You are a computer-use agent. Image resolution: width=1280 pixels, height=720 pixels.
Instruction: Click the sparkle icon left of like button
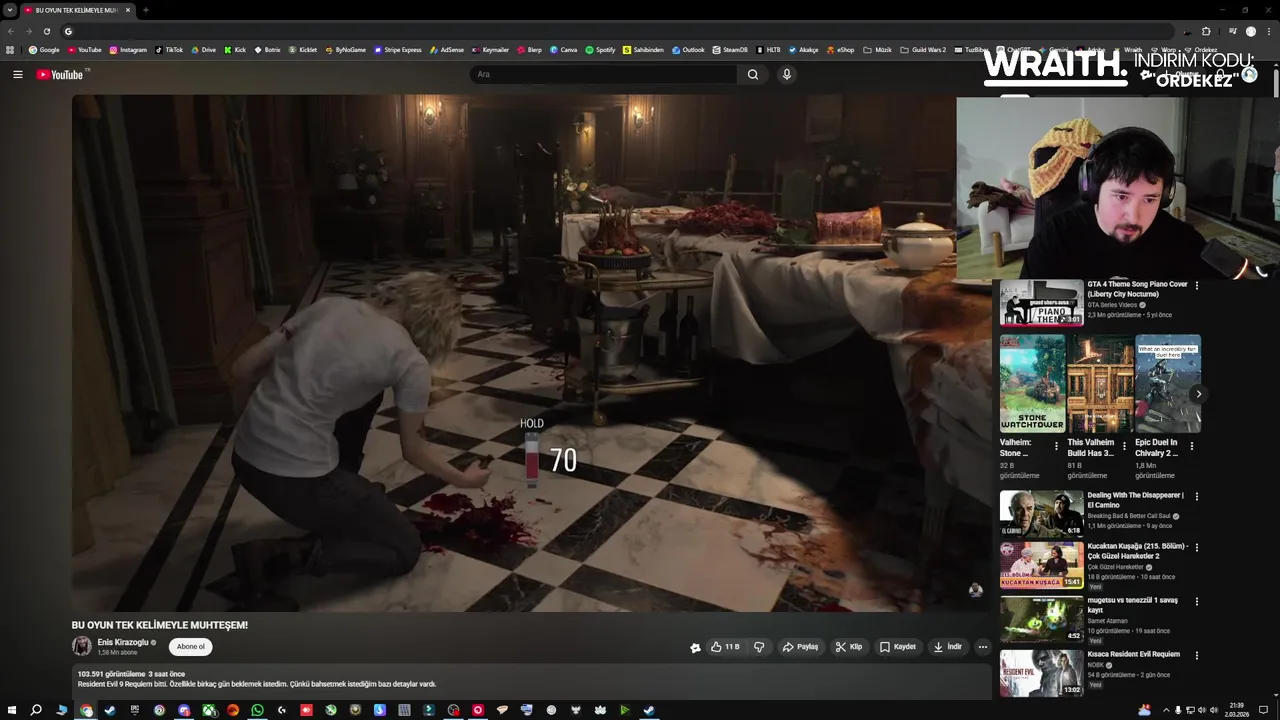695,648
